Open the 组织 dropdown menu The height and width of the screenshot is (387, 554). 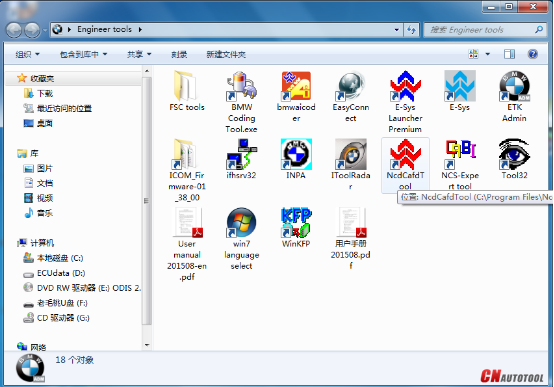point(27,54)
